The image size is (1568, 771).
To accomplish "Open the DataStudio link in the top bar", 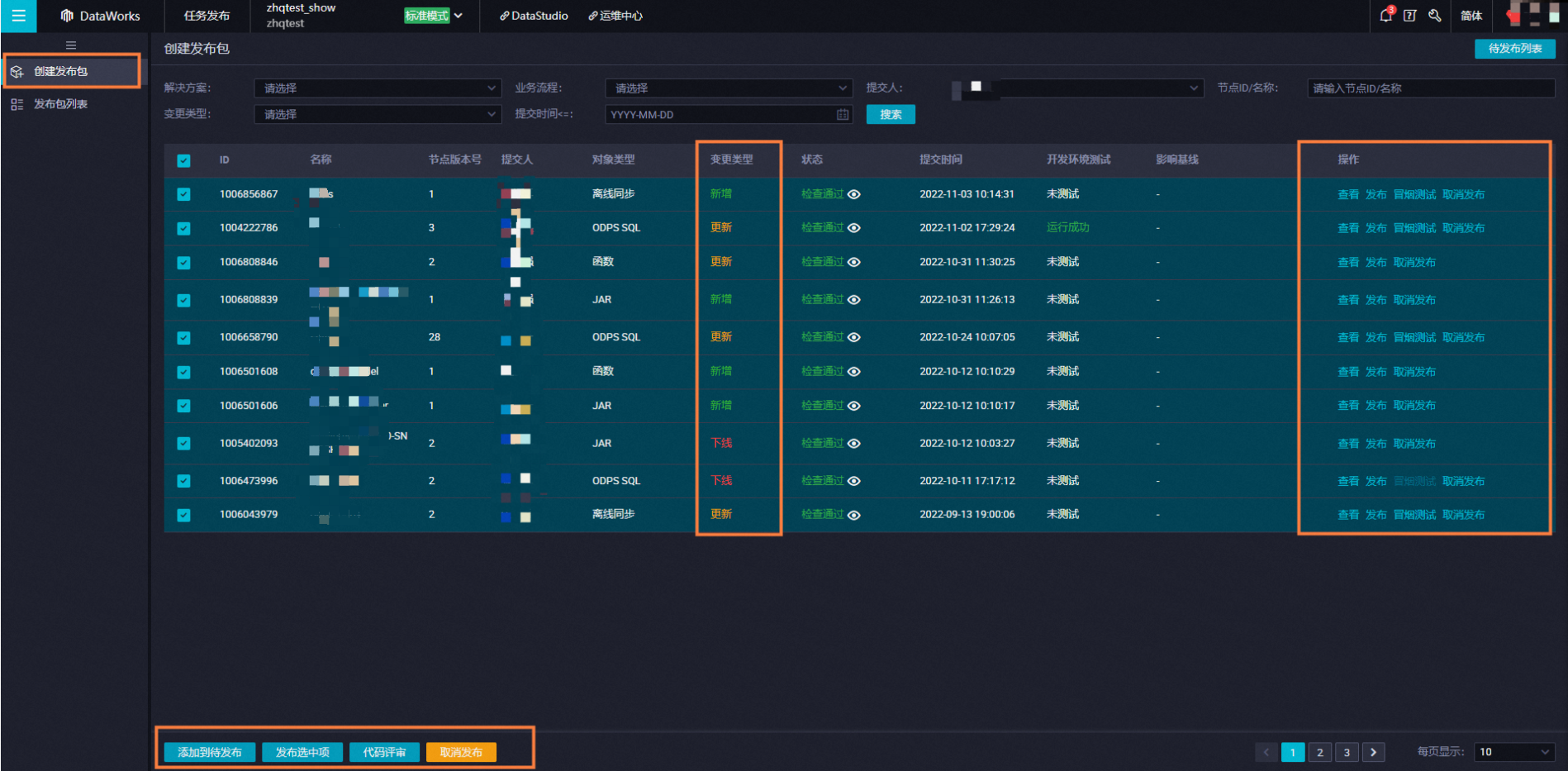I will [x=534, y=16].
